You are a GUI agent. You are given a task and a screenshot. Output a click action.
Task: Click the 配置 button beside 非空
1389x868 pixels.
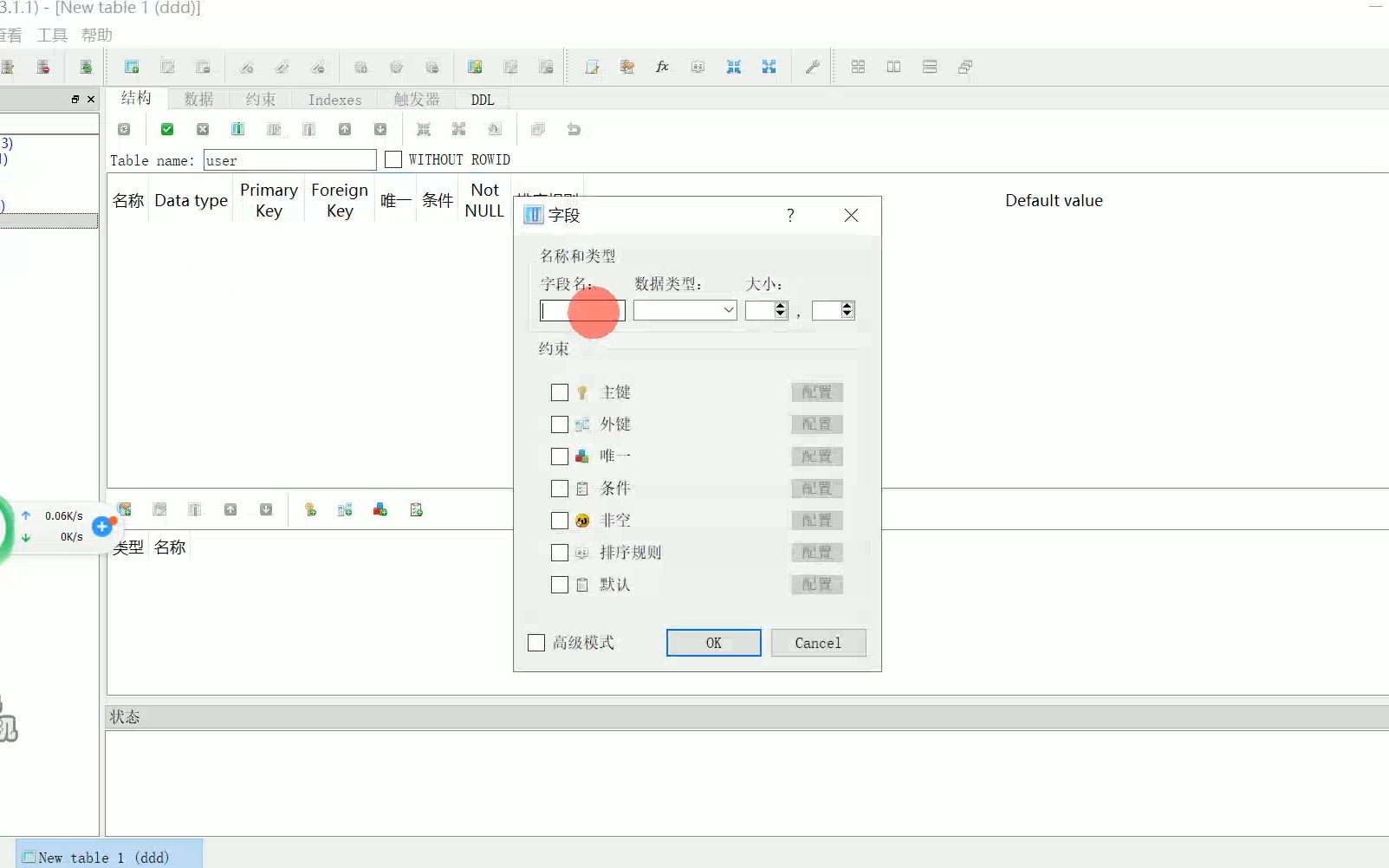point(817,521)
